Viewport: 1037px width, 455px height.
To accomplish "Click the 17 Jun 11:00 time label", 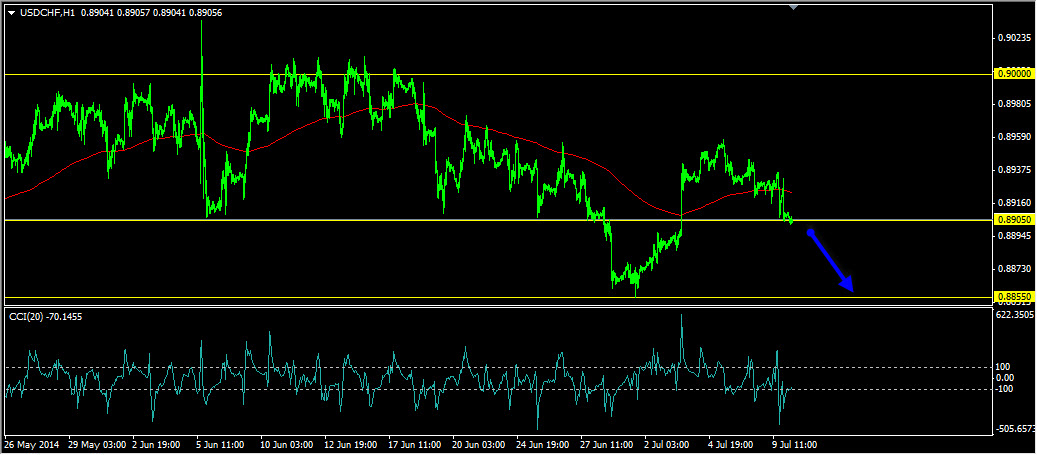I will coord(416,444).
